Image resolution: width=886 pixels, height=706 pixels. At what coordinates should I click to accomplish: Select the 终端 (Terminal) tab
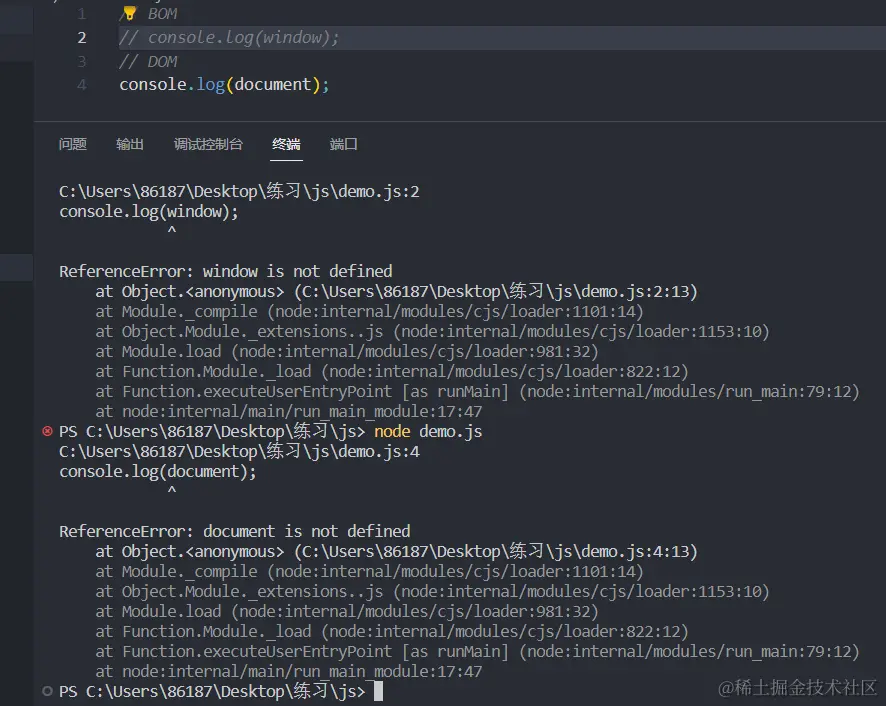pos(286,144)
